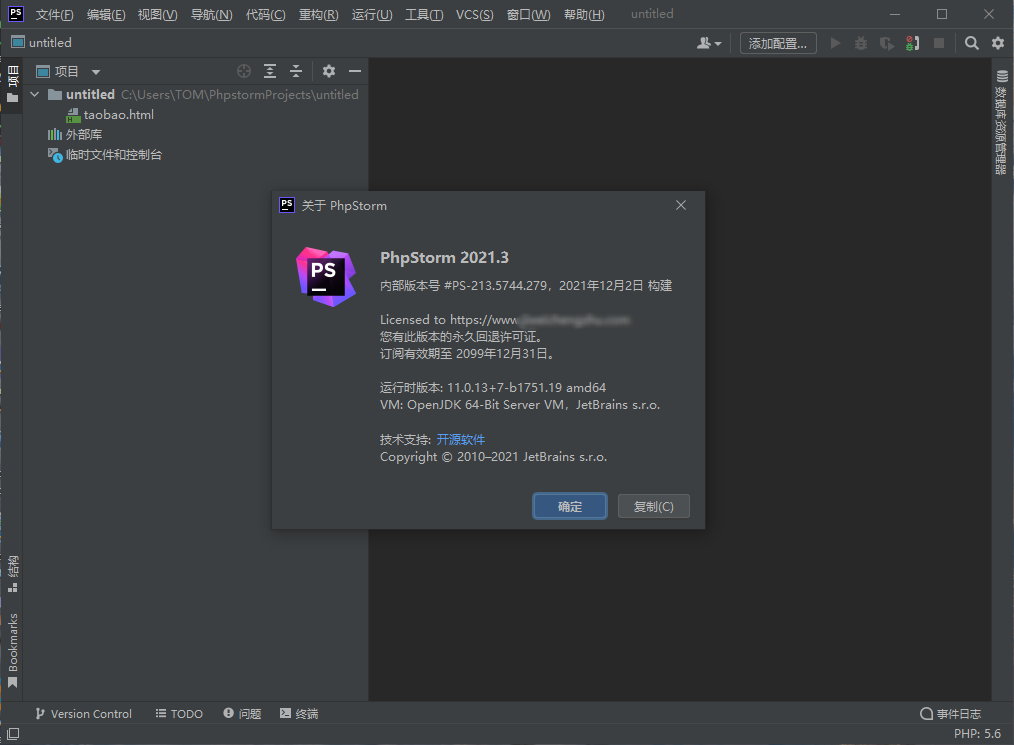Click the 确定 button
1014x745 pixels.
coord(570,506)
